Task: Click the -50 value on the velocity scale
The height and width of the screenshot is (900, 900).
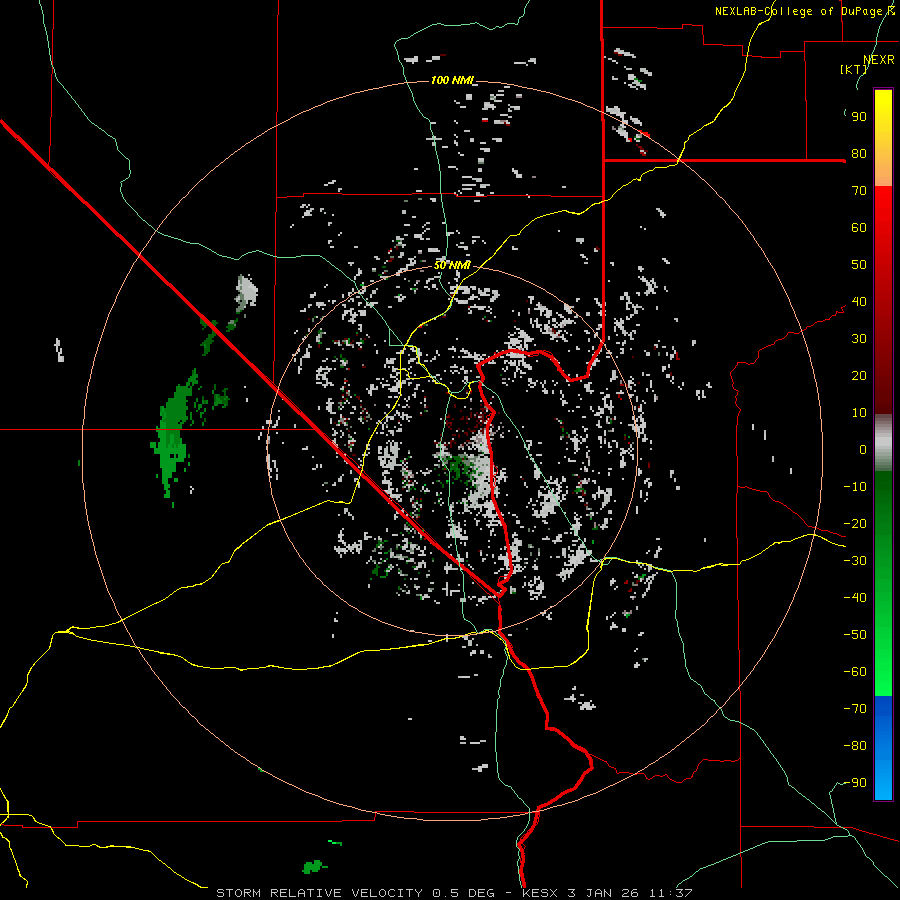Action: 855,635
